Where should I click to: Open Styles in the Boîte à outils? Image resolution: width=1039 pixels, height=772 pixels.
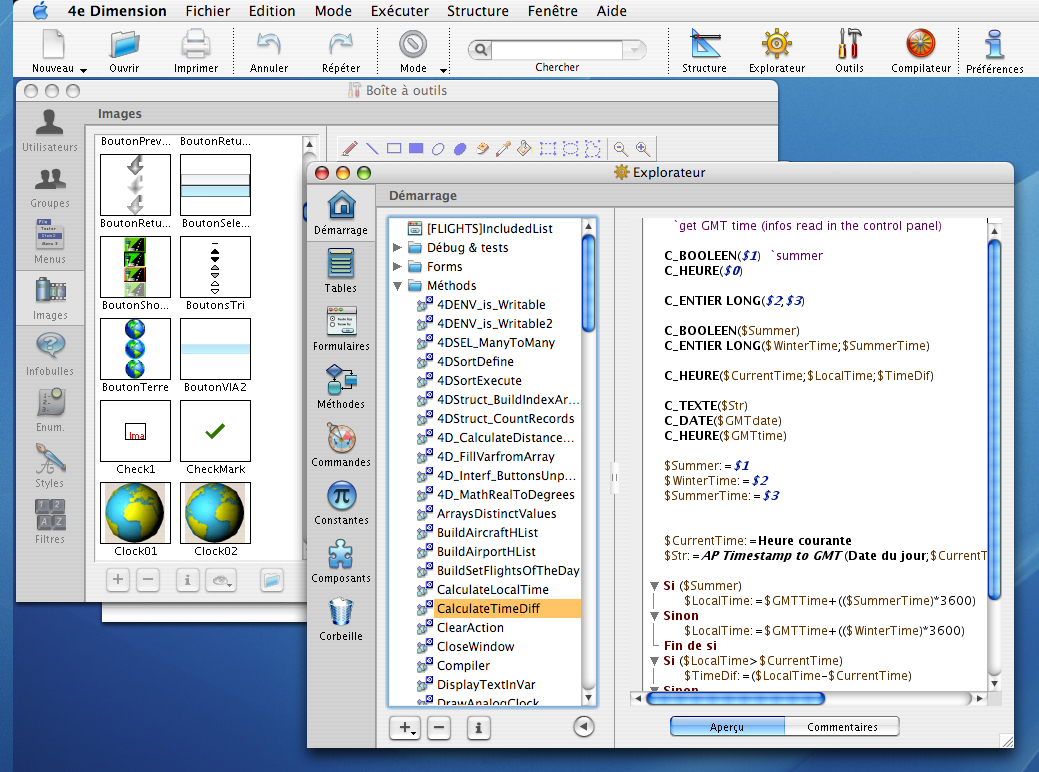[x=50, y=467]
